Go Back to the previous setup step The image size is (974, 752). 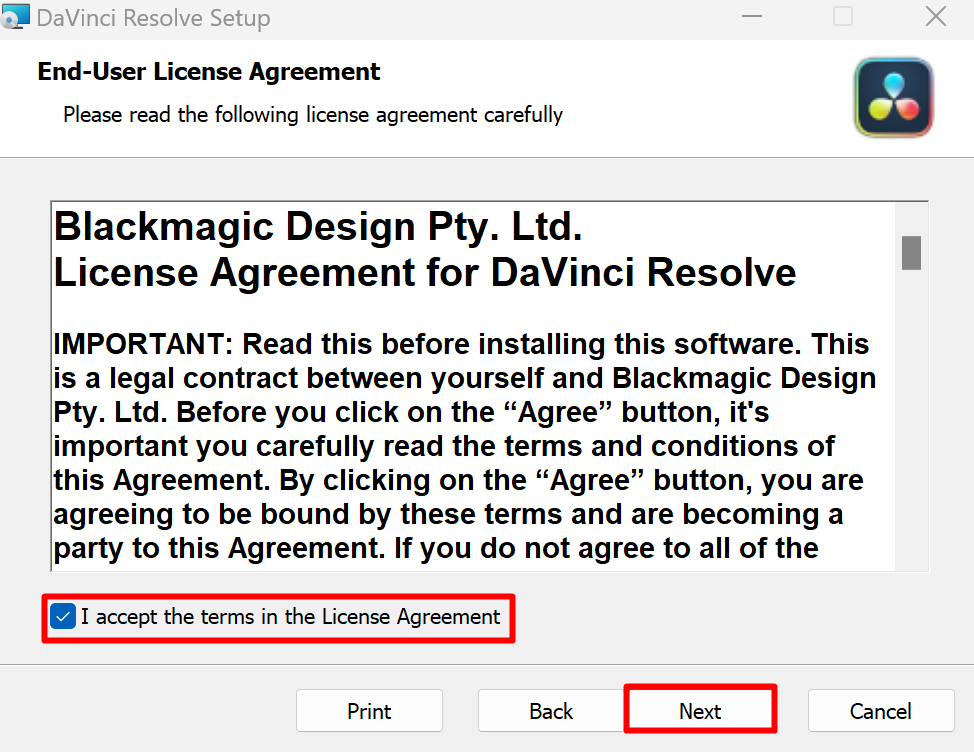[551, 710]
